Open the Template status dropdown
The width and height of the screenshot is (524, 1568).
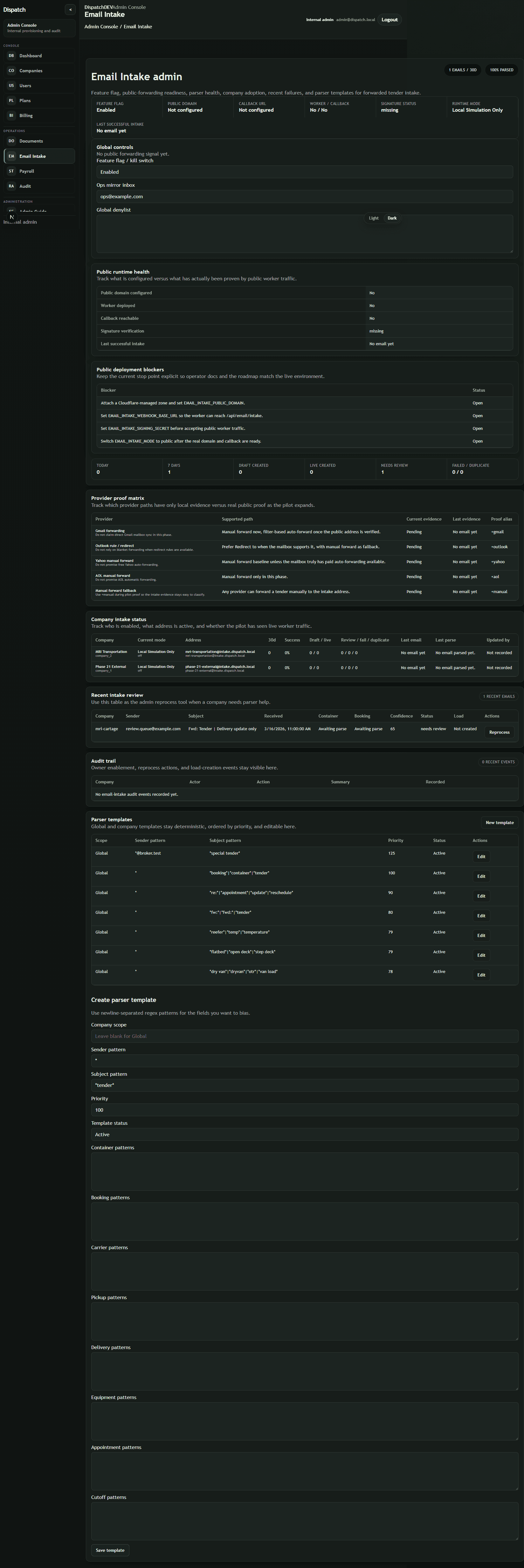click(304, 1135)
